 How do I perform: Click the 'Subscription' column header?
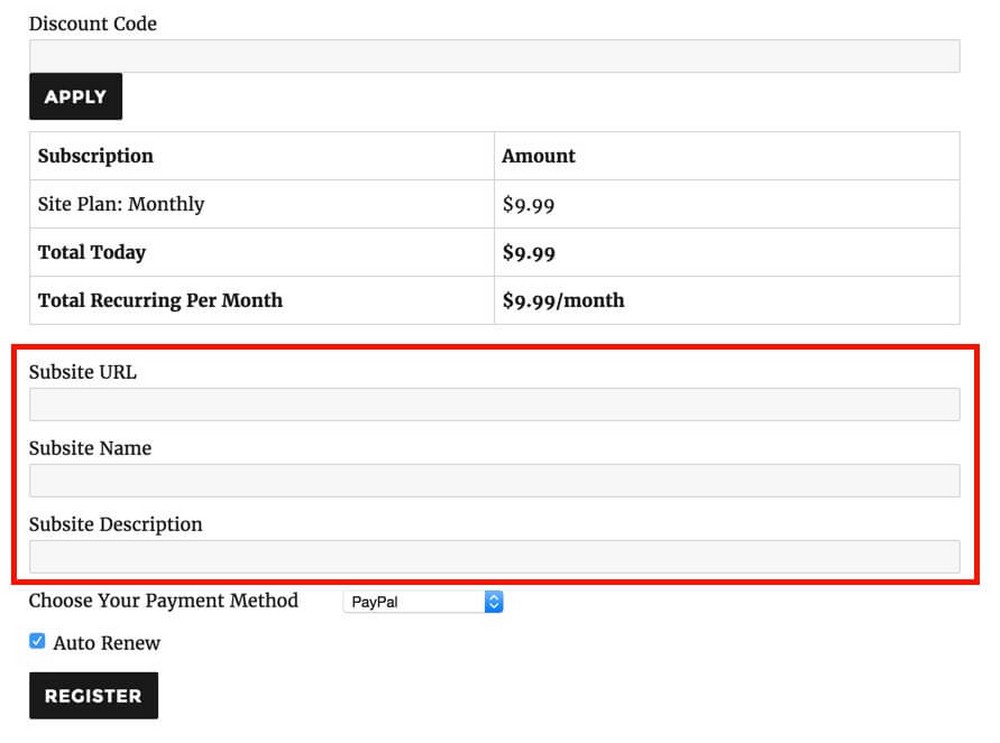(96, 156)
